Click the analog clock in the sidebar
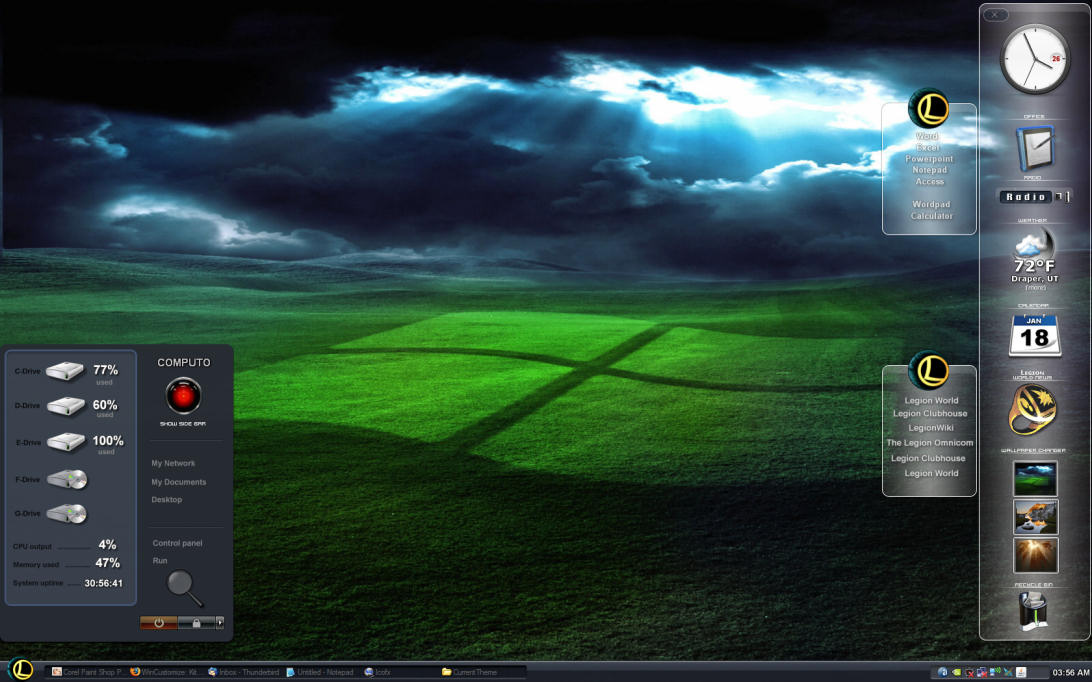Viewport: 1092px width, 682px height. 1035,60
